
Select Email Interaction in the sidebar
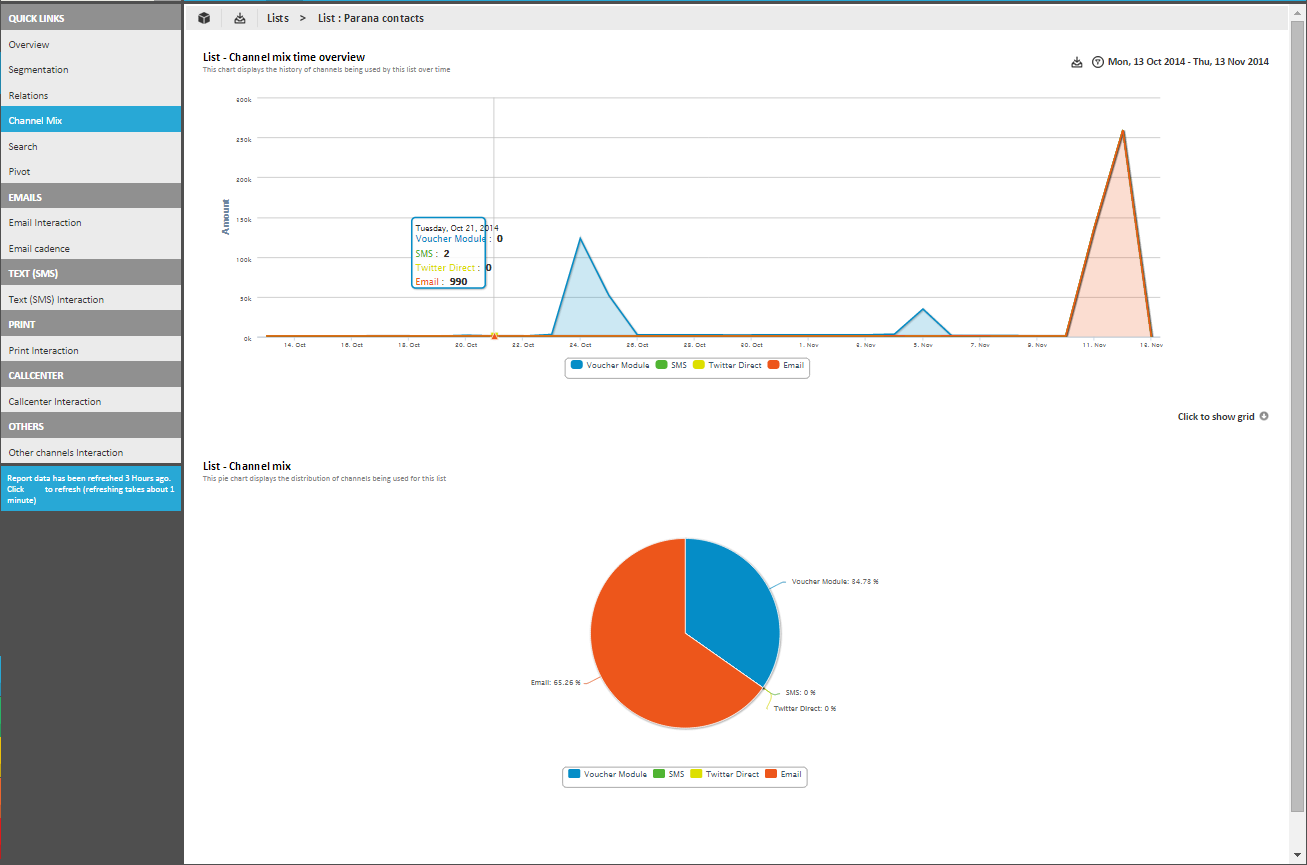(45, 223)
